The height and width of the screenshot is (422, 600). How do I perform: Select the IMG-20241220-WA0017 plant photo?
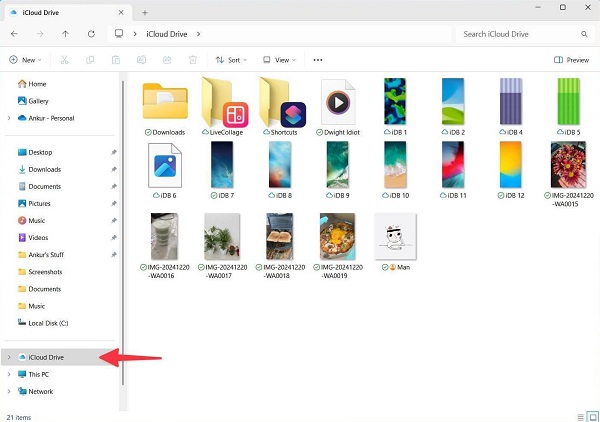(x=222, y=236)
